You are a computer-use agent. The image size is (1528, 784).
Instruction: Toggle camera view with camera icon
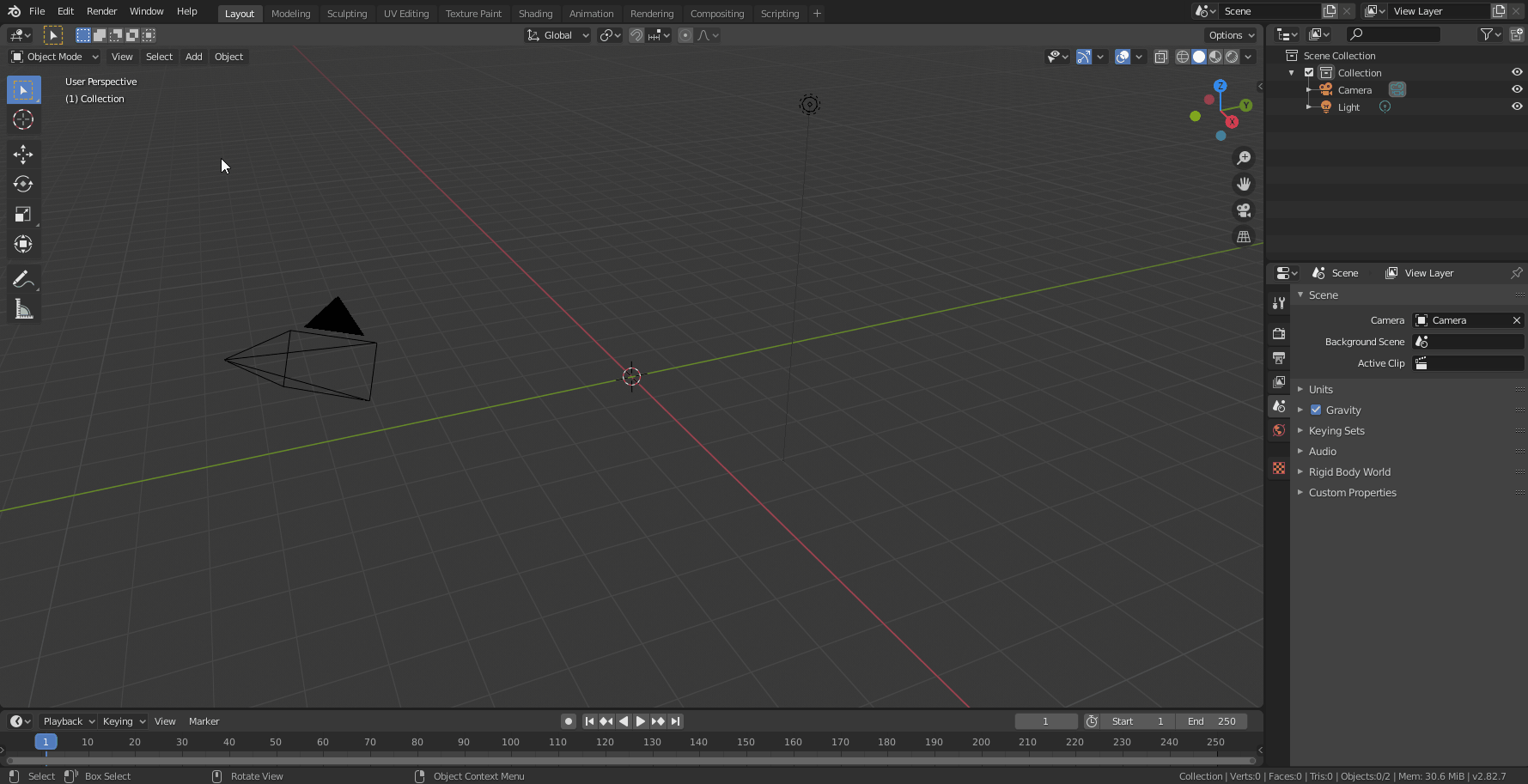point(1243,210)
